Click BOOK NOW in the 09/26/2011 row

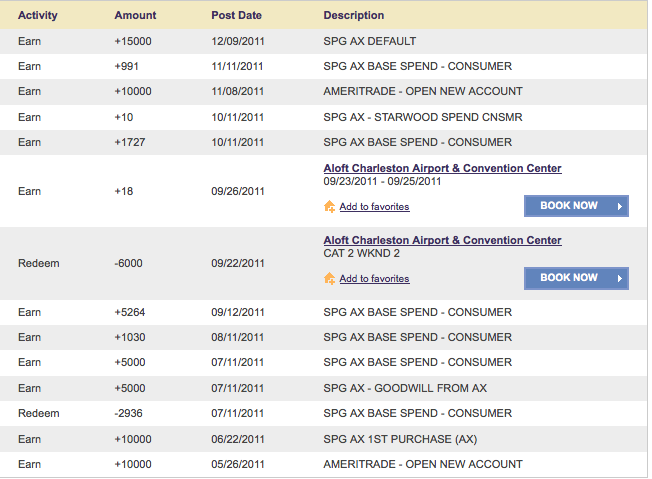coord(576,206)
